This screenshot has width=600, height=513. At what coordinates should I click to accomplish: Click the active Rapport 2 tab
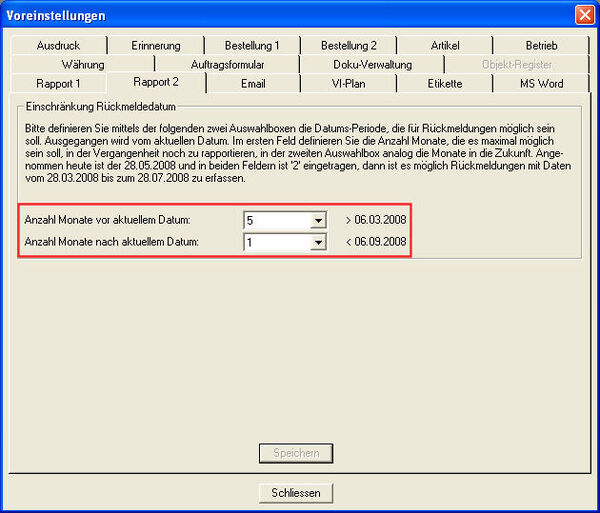point(156,82)
